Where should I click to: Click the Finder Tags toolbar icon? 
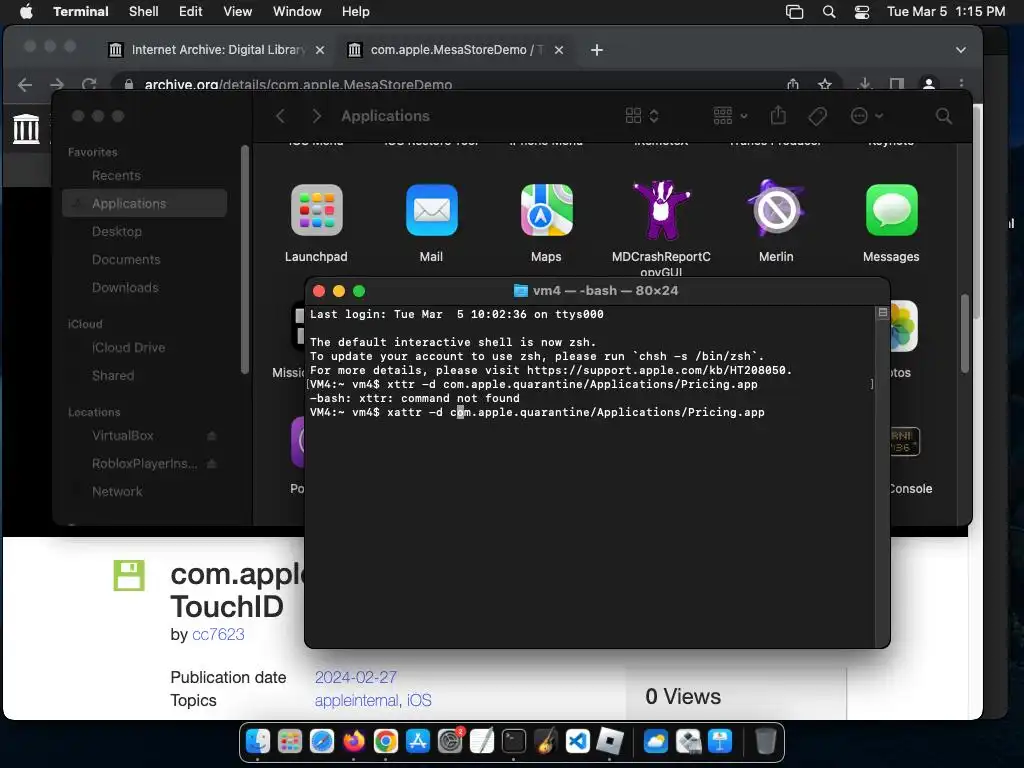click(x=817, y=116)
